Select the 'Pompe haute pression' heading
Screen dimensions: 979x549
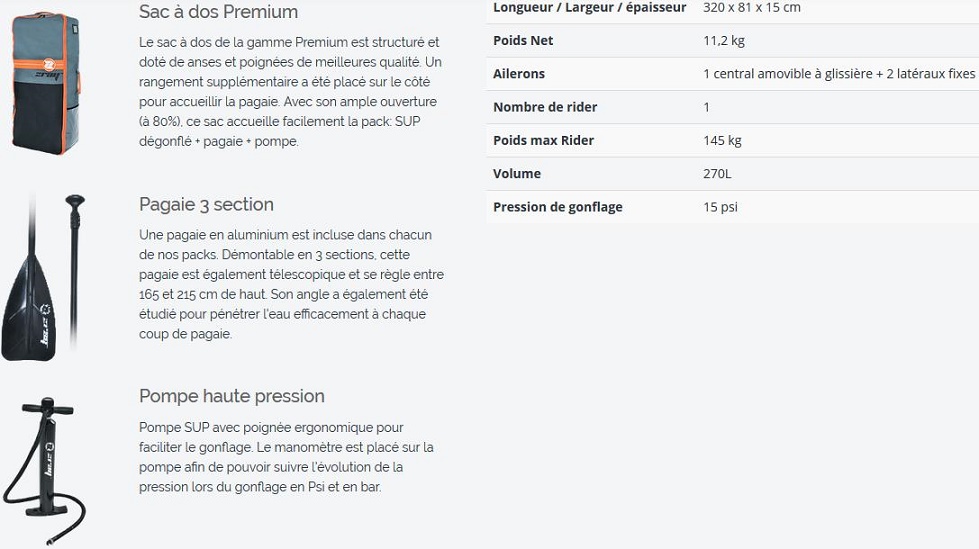[232, 396]
